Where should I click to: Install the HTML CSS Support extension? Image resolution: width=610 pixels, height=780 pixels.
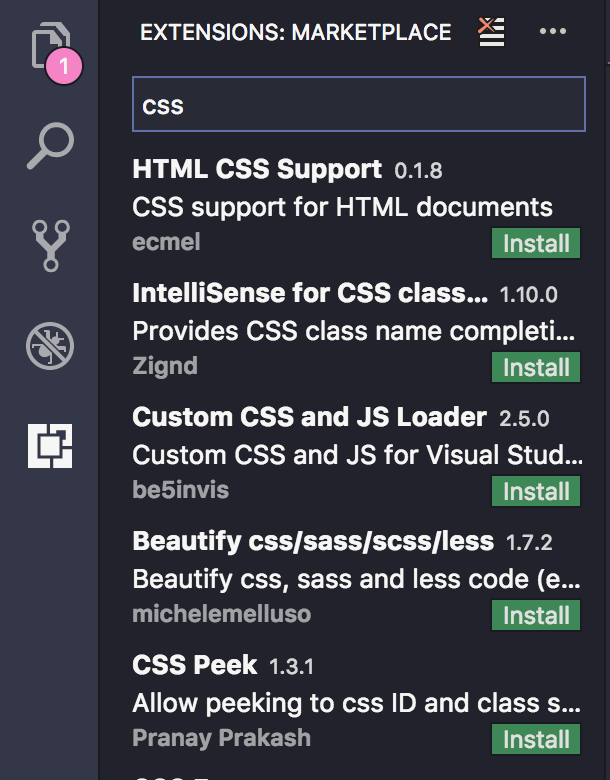click(536, 243)
